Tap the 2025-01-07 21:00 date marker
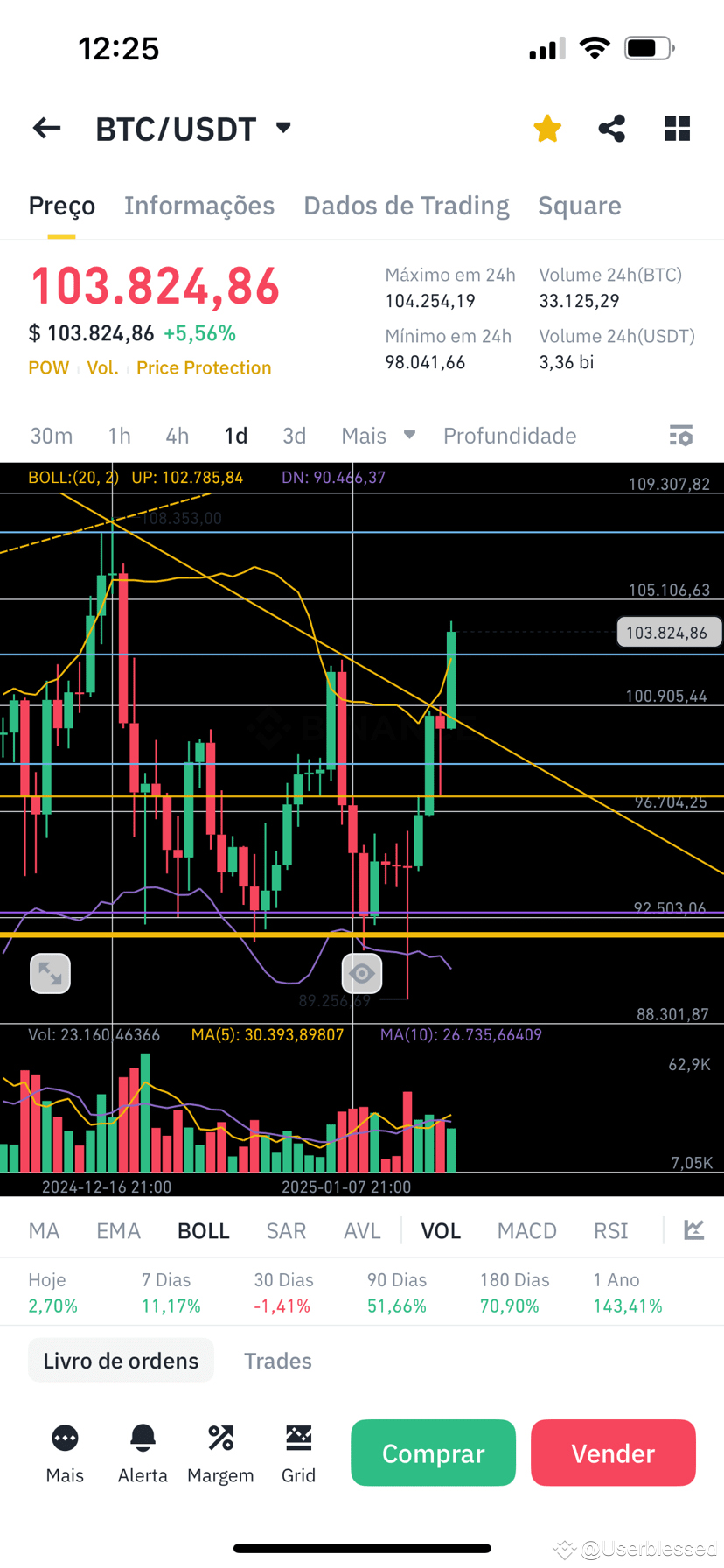The width and height of the screenshot is (724, 1568). pos(346,1186)
